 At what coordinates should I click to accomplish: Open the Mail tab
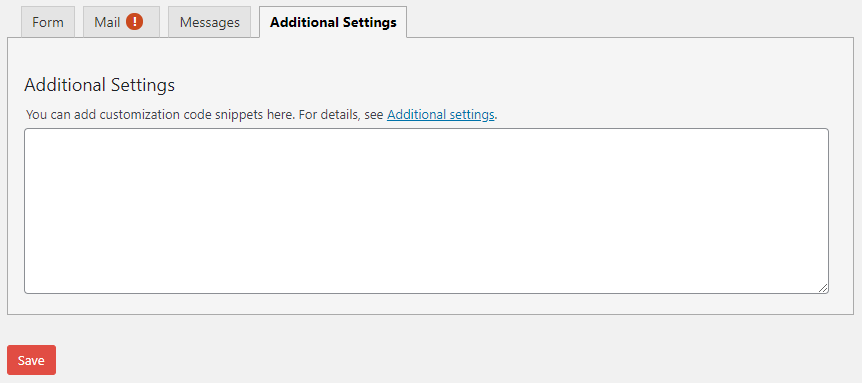pyautogui.click(x=121, y=23)
